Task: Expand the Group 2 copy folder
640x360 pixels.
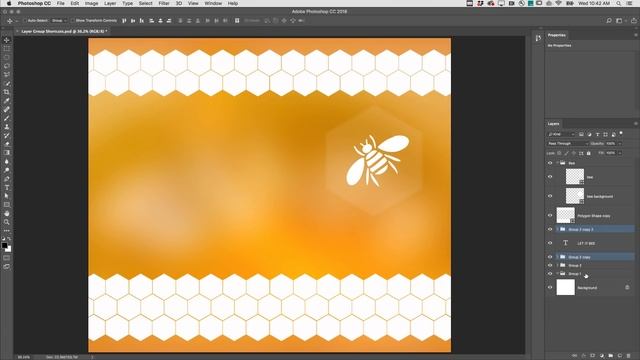Action: (x=558, y=257)
